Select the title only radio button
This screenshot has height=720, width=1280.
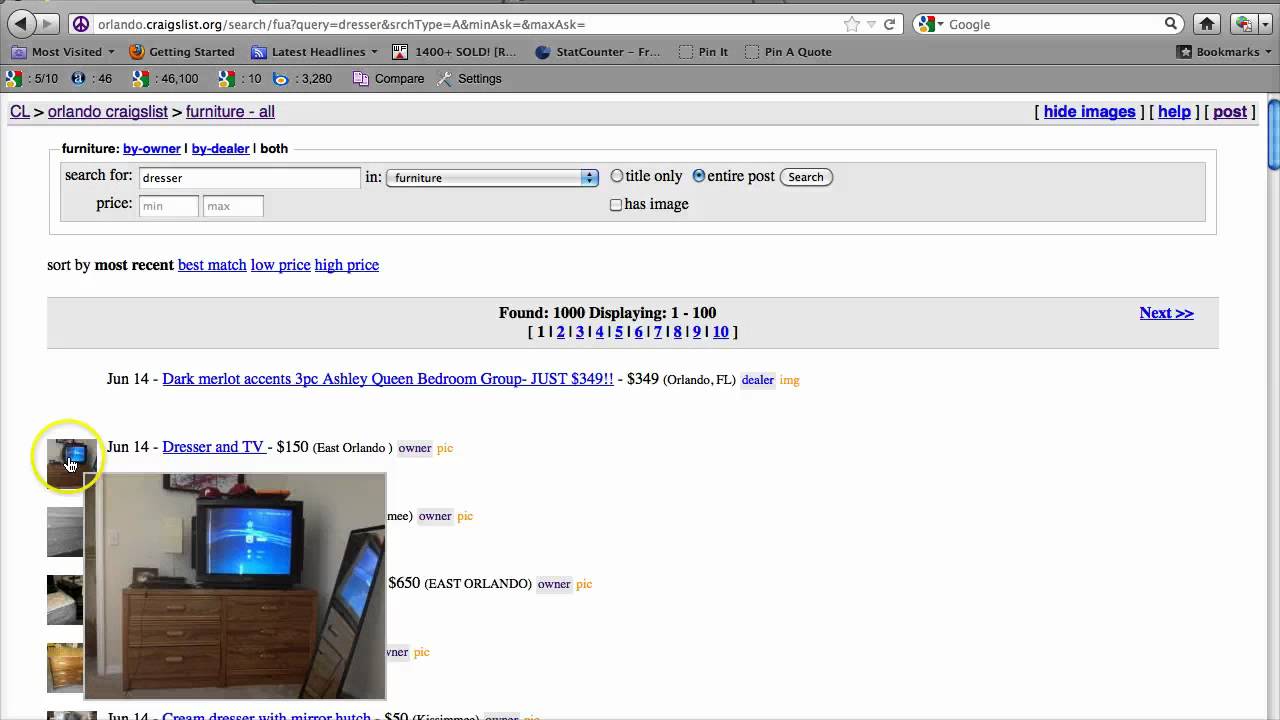pyautogui.click(x=617, y=176)
